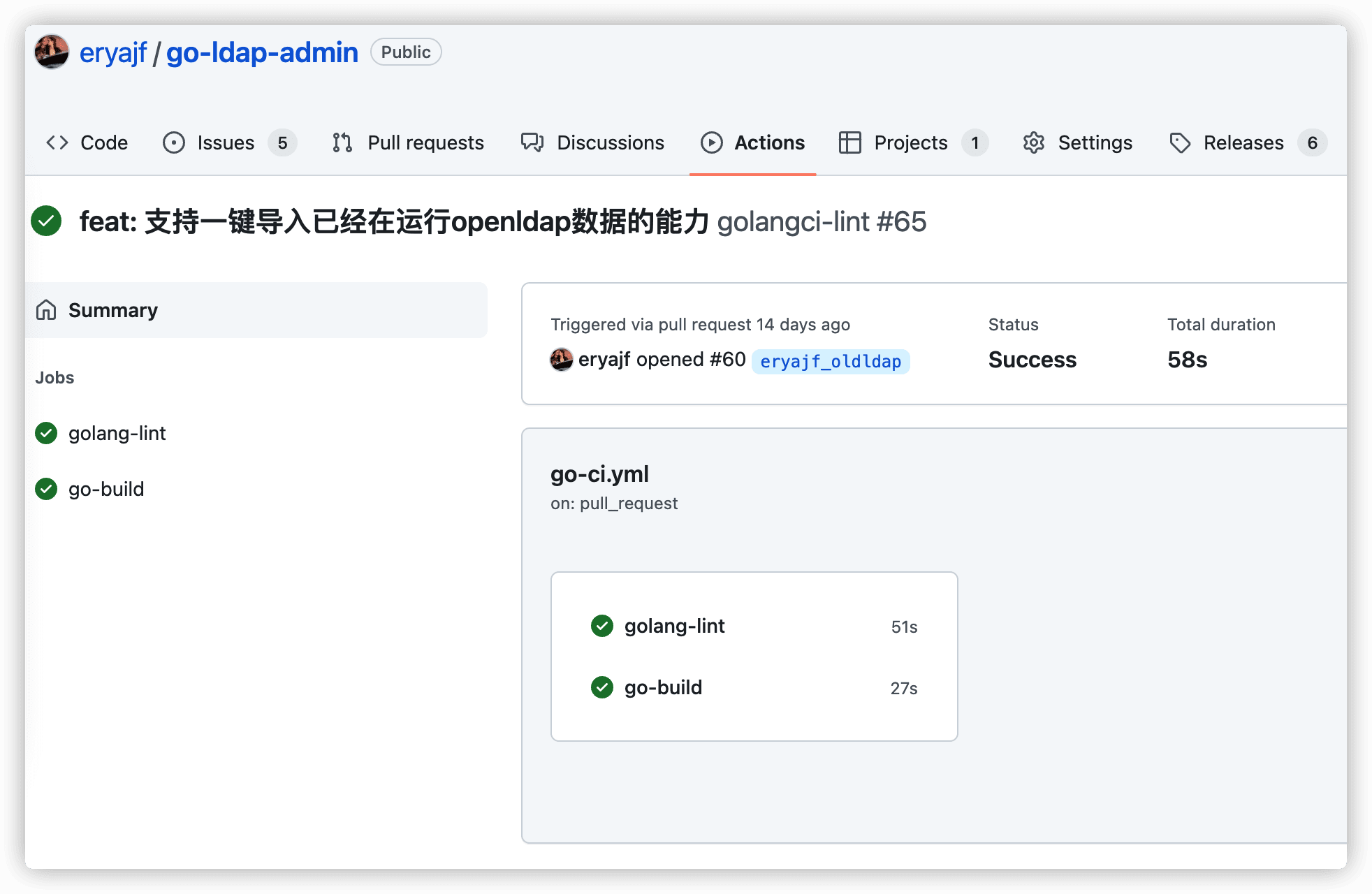Click golang-lint graph success check icon
Image resolution: width=1372 pixels, height=894 pixels.
602,626
